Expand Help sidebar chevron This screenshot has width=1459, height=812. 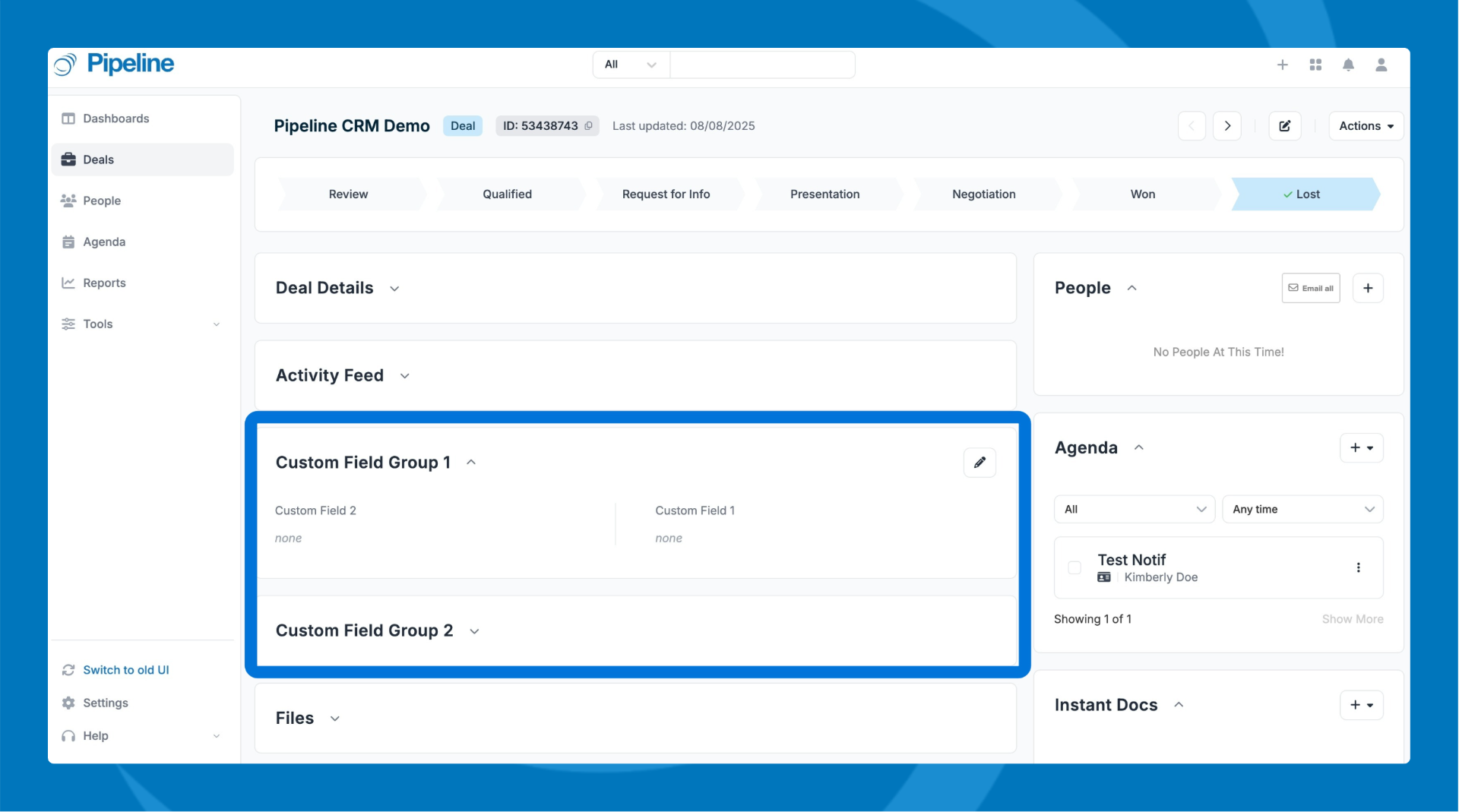tap(217, 736)
